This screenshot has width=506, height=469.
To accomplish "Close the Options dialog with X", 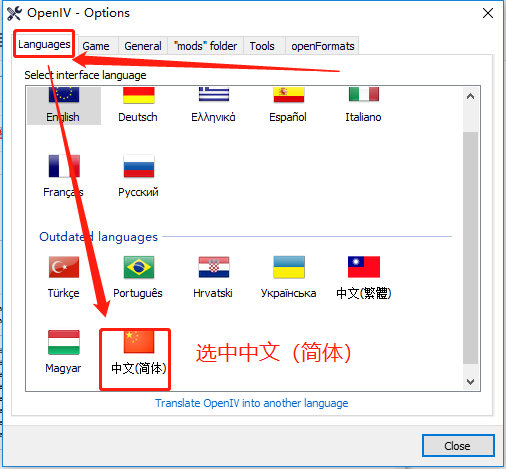I will 488,13.
